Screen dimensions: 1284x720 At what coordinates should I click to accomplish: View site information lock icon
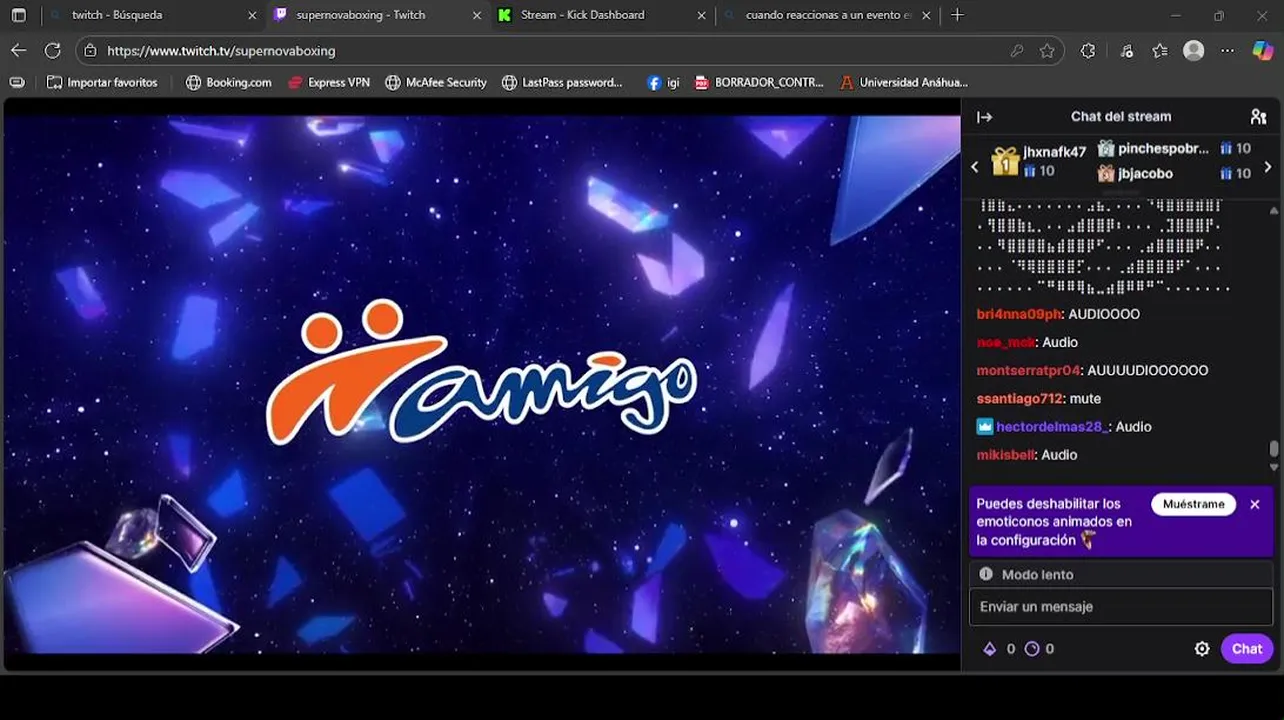click(90, 50)
